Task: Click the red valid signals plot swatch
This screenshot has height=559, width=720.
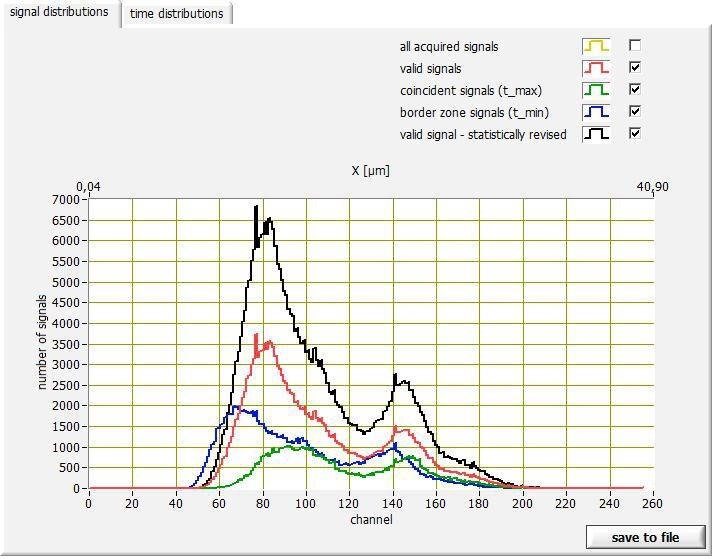Action: point(596,68)
